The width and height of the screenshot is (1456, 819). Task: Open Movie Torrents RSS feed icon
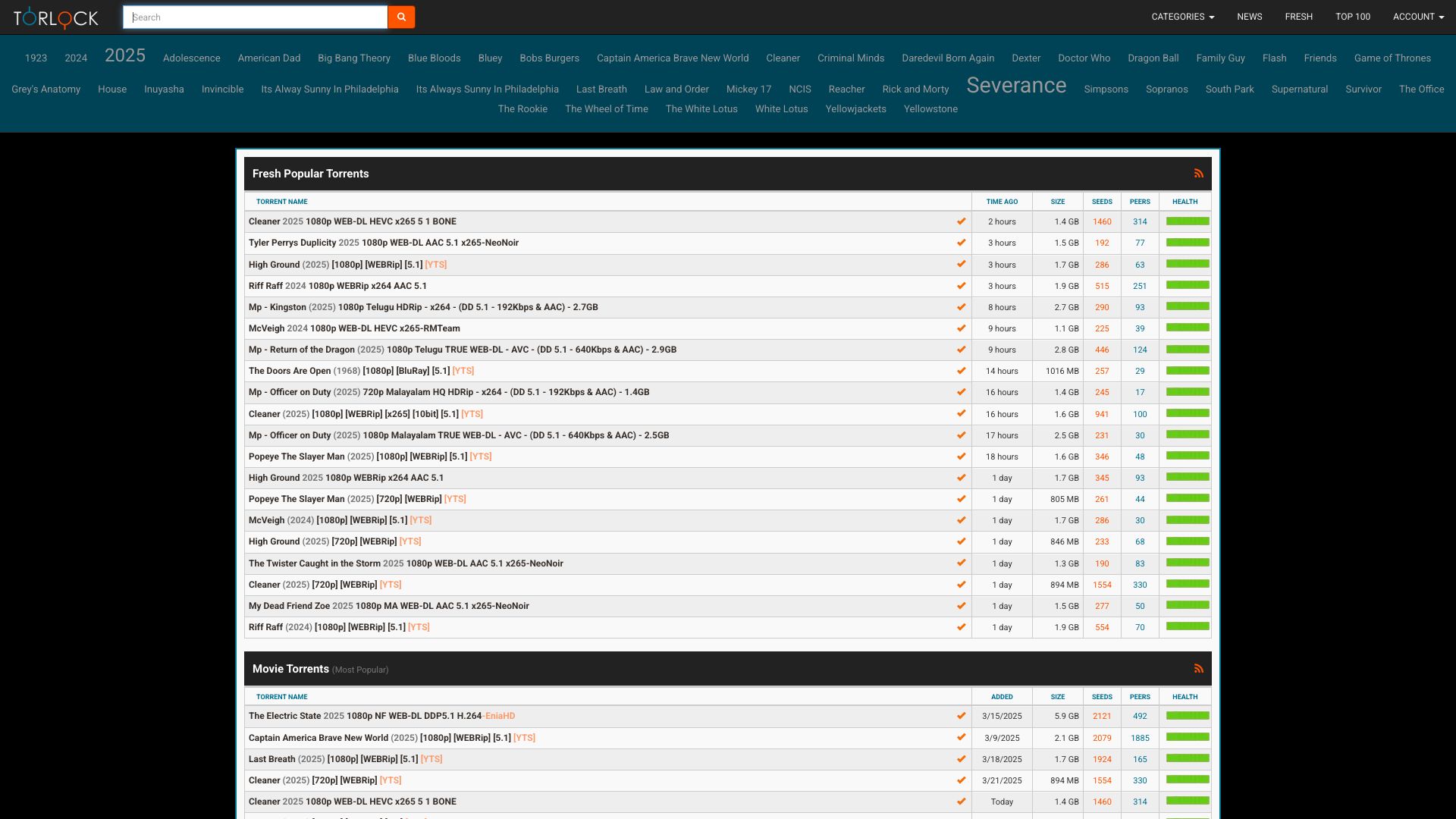pyautogui.click(x=1198, y=669)
